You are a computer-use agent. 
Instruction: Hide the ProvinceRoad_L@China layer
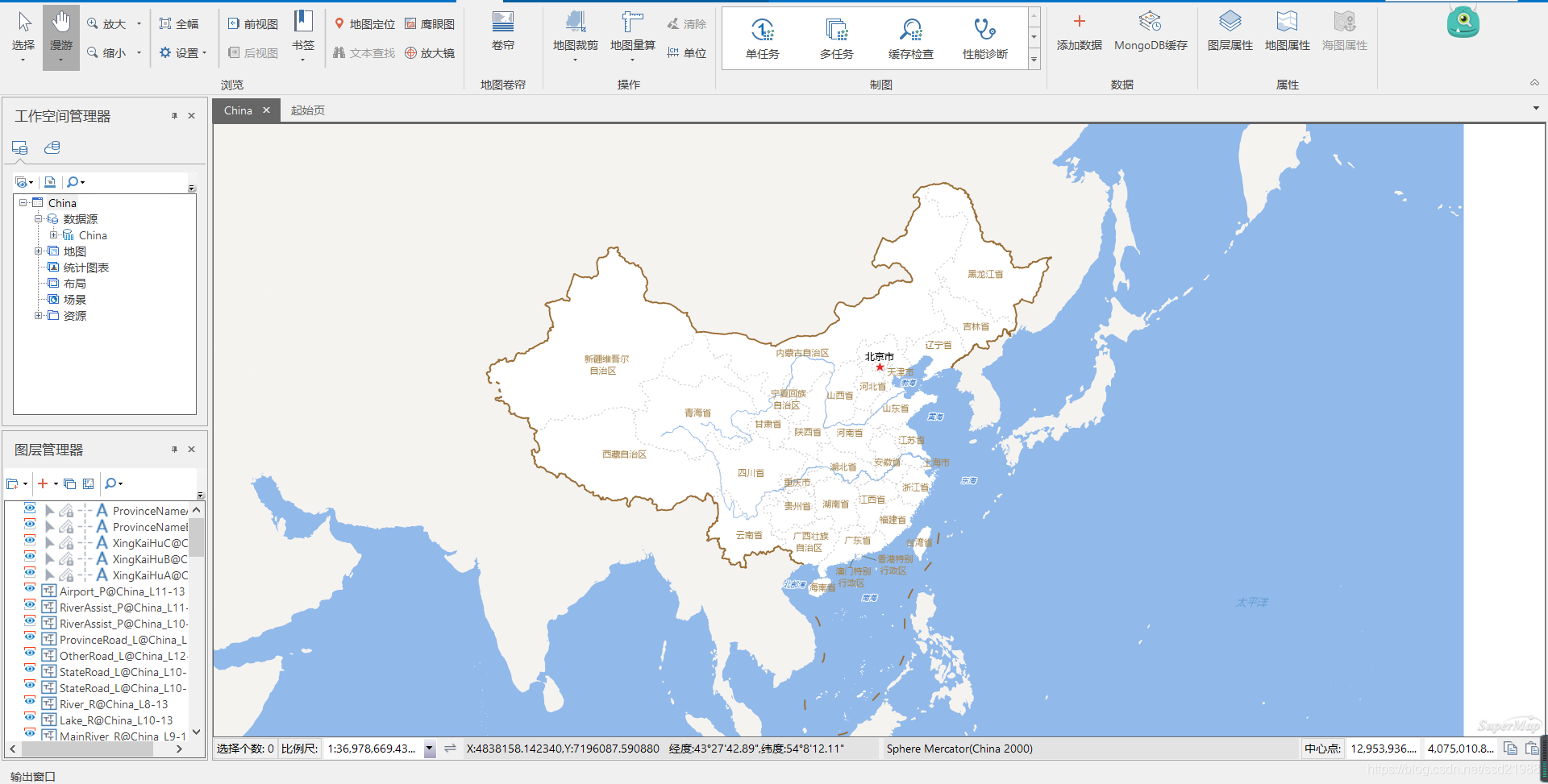[30, 637]
